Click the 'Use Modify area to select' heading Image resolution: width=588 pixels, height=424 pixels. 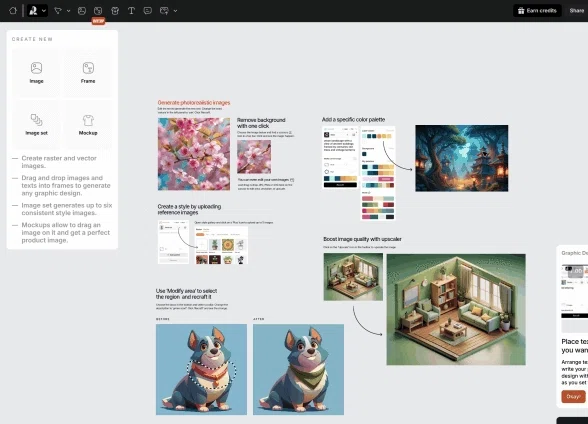186,294
